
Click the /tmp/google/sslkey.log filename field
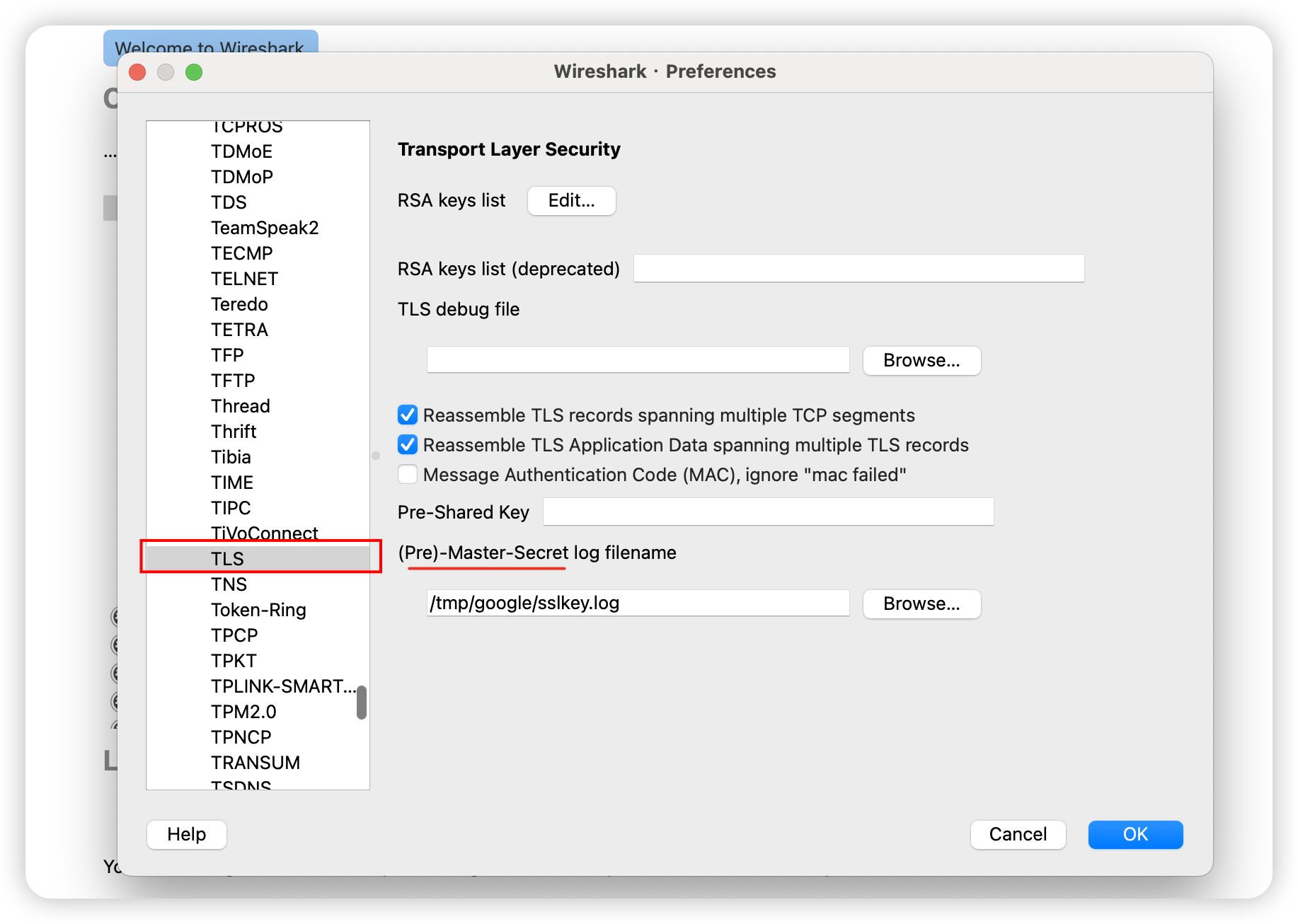tap(638, 603)
